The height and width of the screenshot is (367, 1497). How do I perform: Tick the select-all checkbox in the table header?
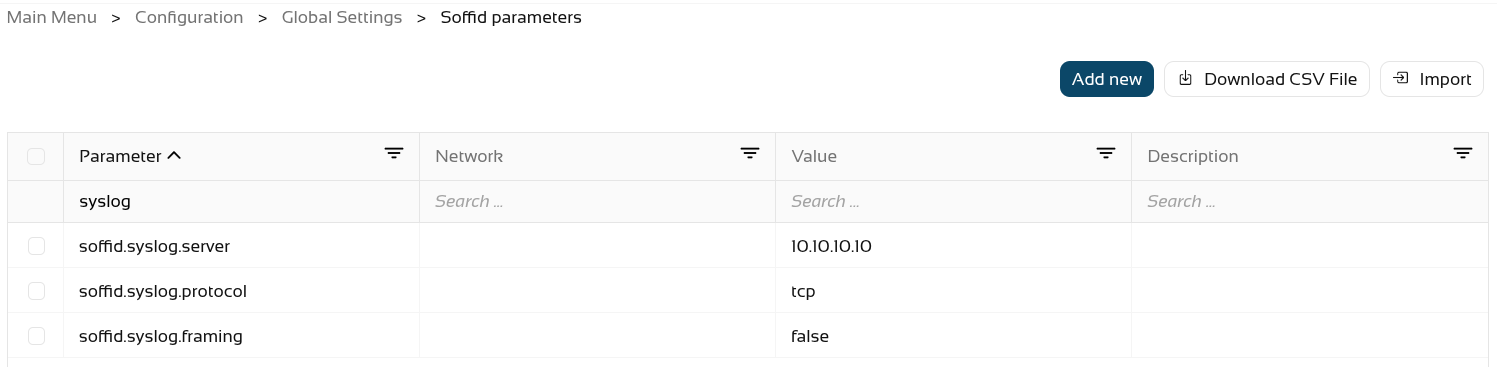[x=36, y=156]
